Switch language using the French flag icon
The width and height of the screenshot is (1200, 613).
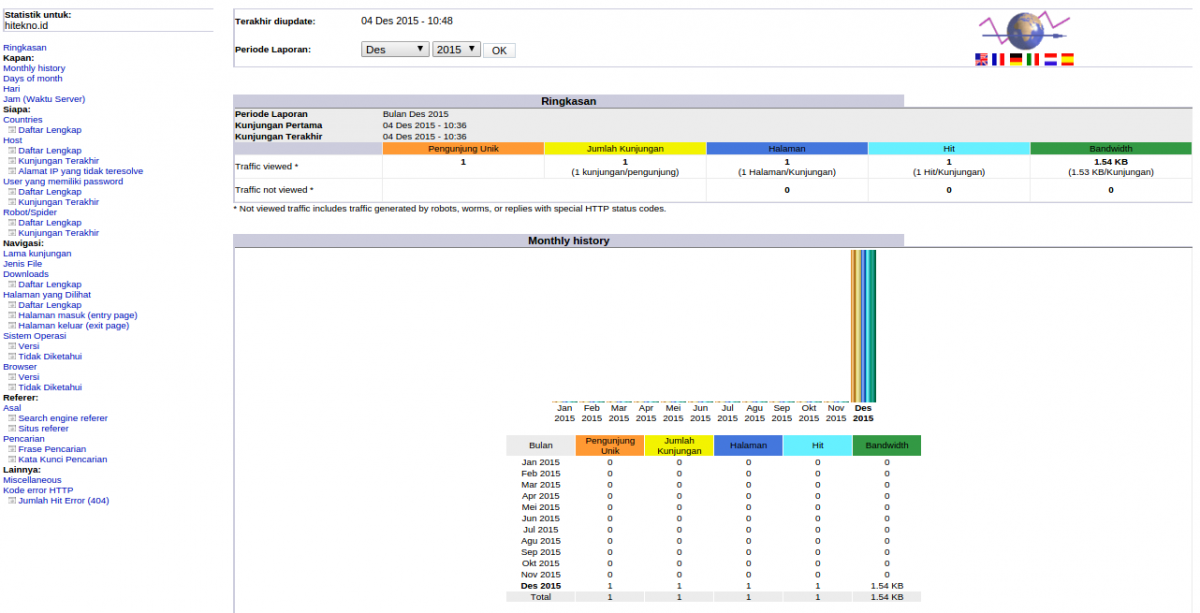click(x=998, y=59)
